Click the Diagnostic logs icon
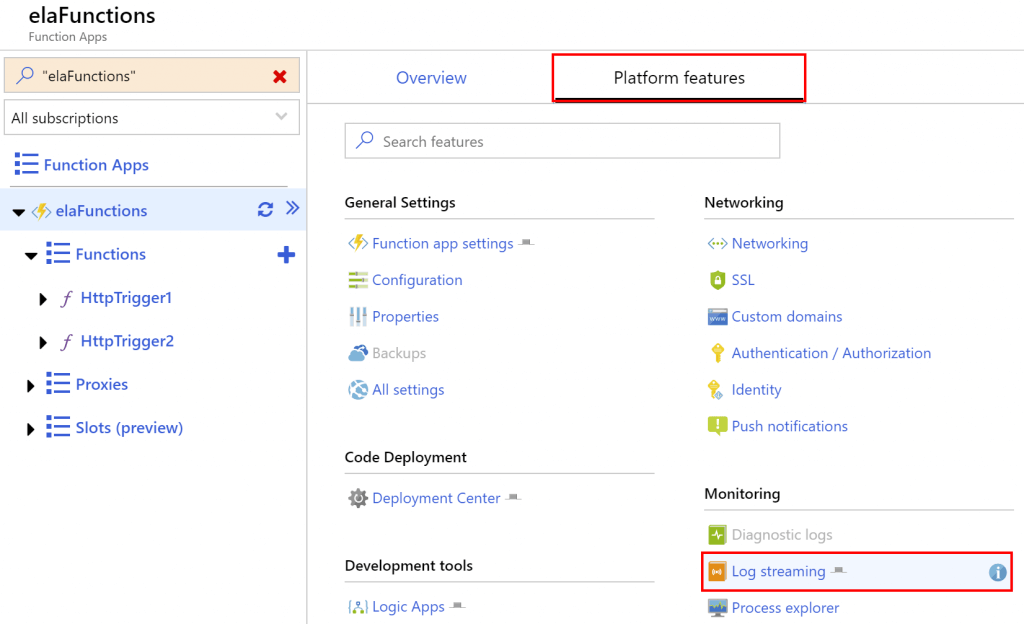Screen dimensions: 1024x624 point(717,535)
